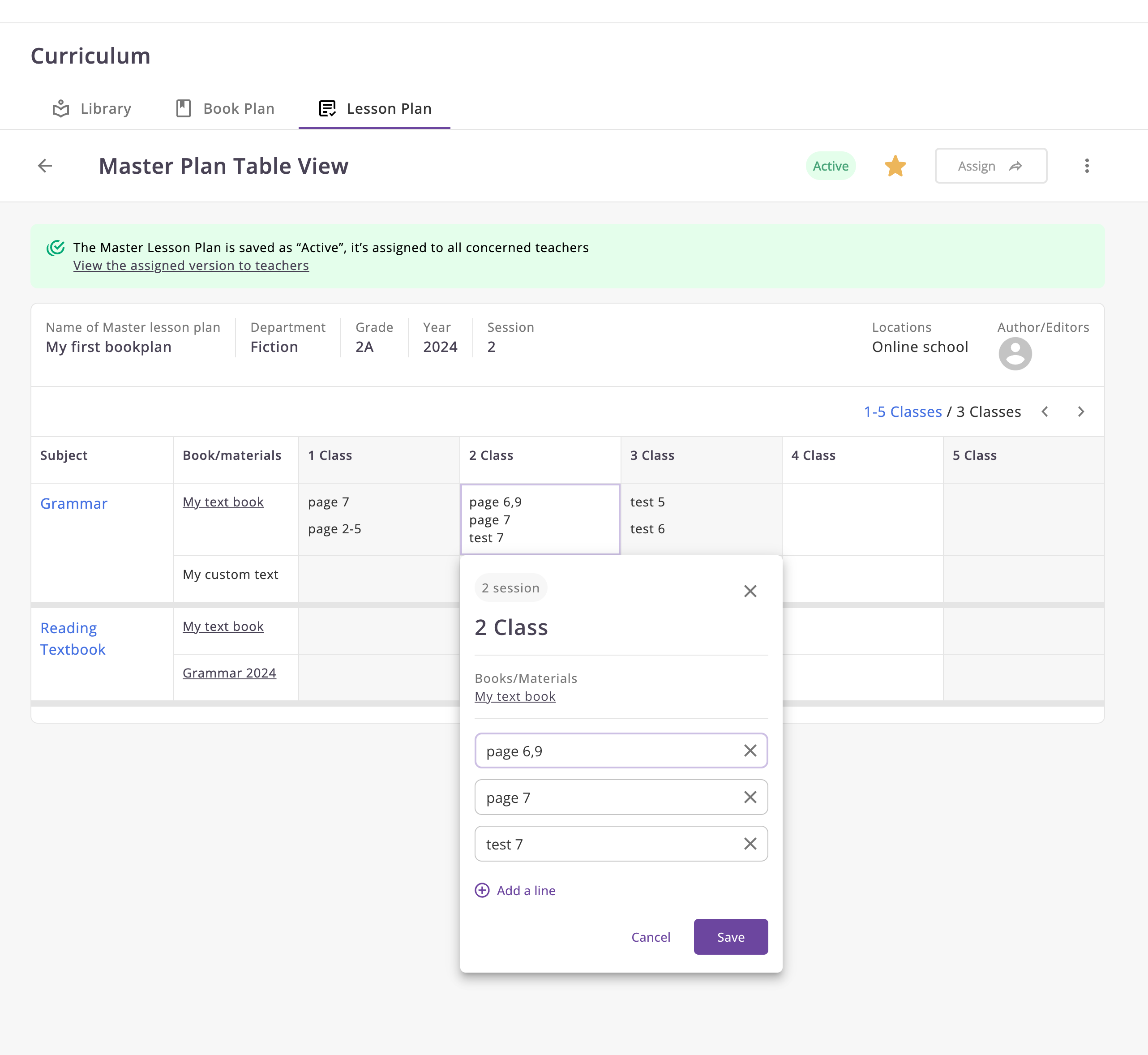Open the Grammar subject link

73,503
